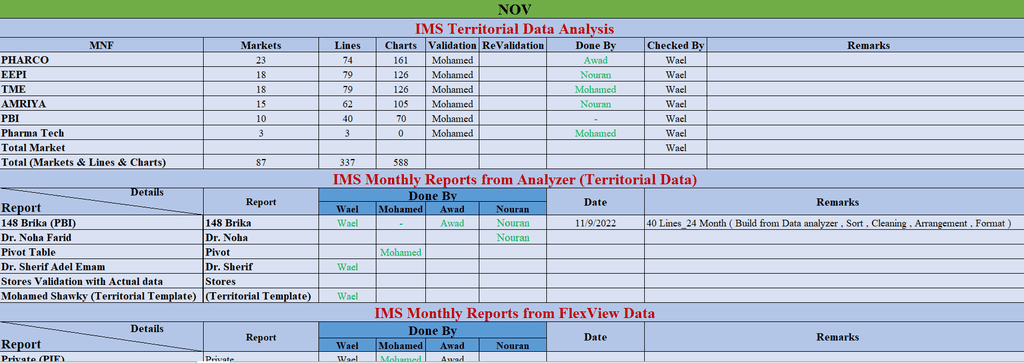
Task: Select Awad in 148 Brika row
Action: tap(452, 223)
